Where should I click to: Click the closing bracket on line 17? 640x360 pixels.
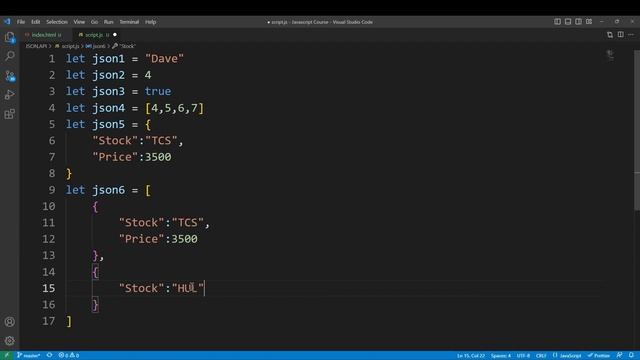69,322
